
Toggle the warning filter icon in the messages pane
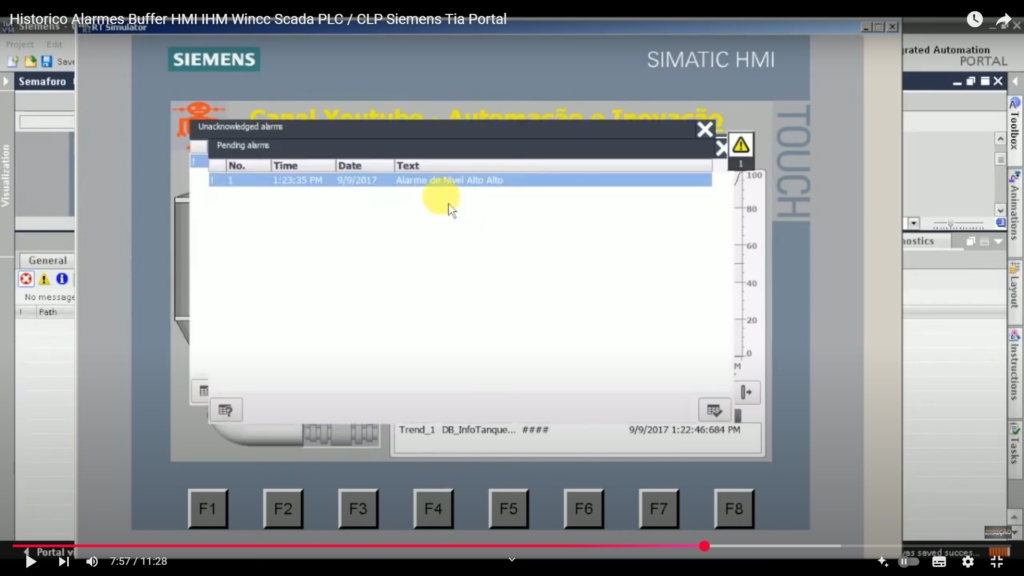click(x=44, y=280)
